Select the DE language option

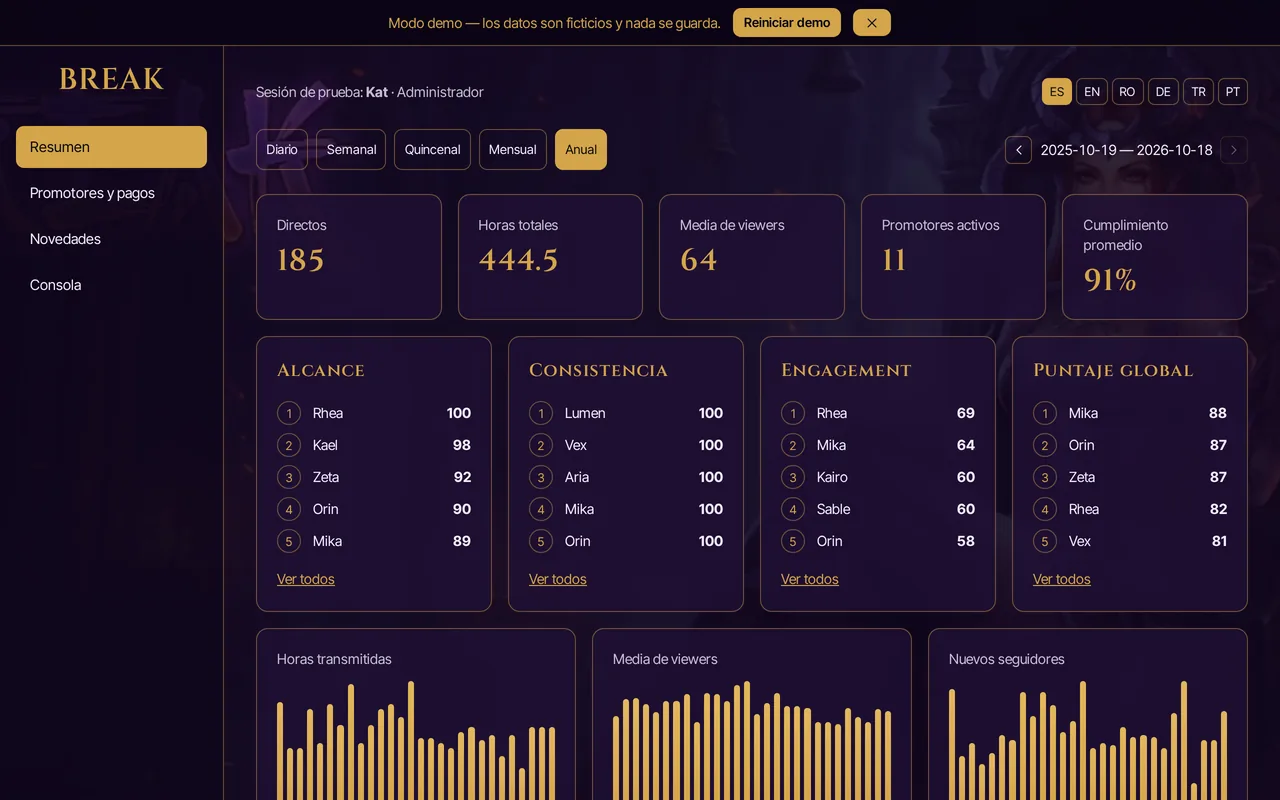coord(1163,92)
